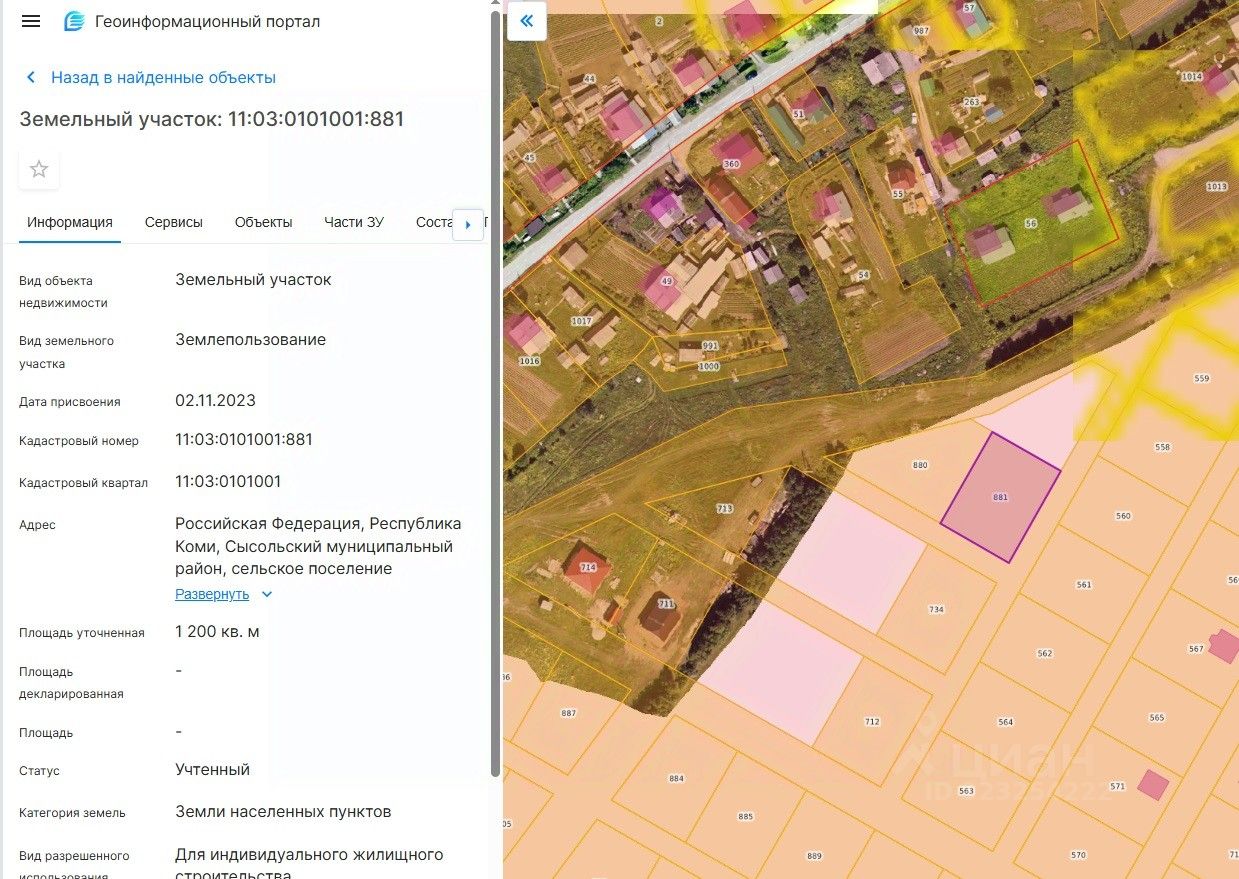Click parcel 56 with red outline

(1031, 224)
